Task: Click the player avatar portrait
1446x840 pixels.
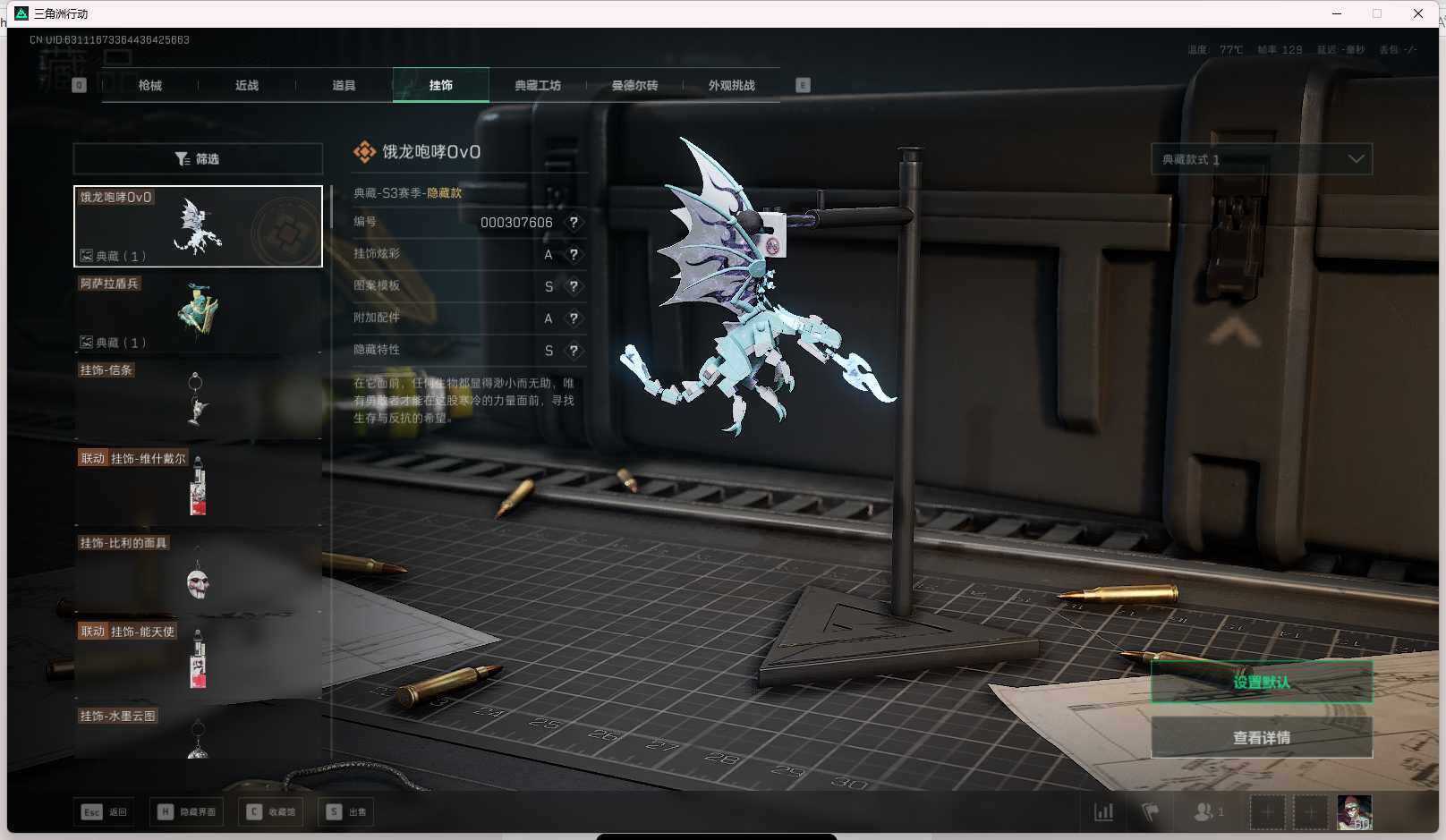Action: tap(1354, 812)
